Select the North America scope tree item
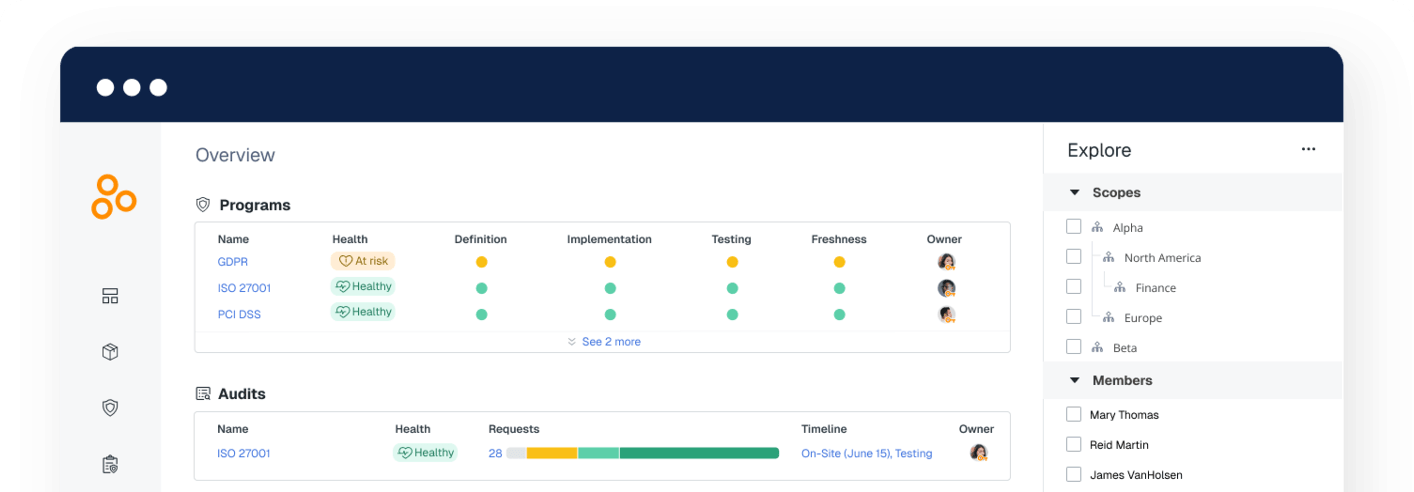The width and height of the screenshot is (1414, 492). click(x=1162, y=258)
